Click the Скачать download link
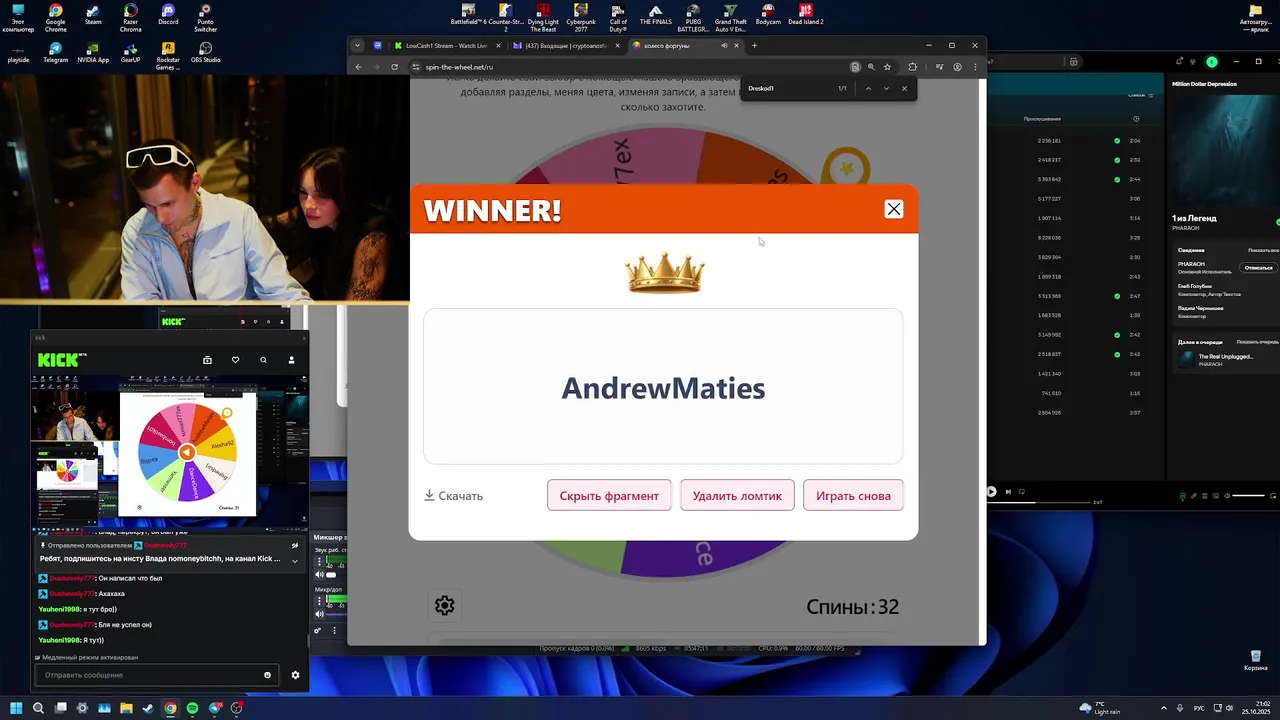Screen dimensions: 1280x720 (x=454, y=496)
